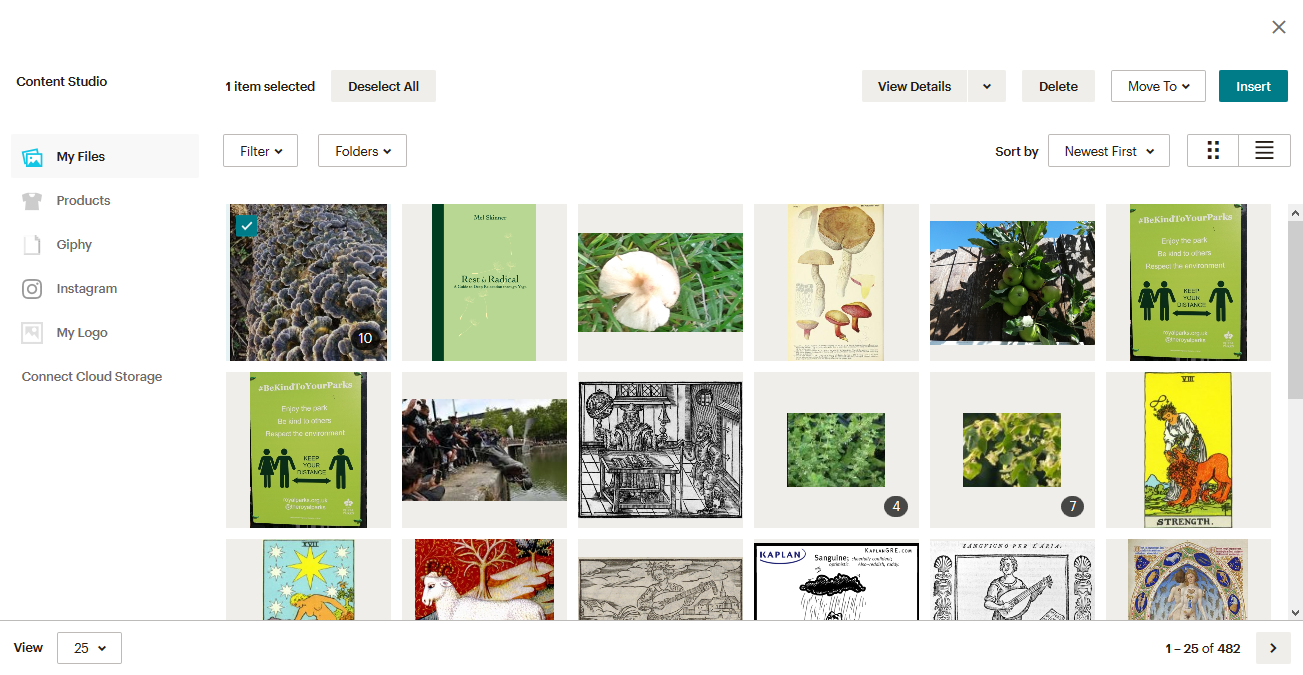Open Connect Cloud Storage

[92, 377]
